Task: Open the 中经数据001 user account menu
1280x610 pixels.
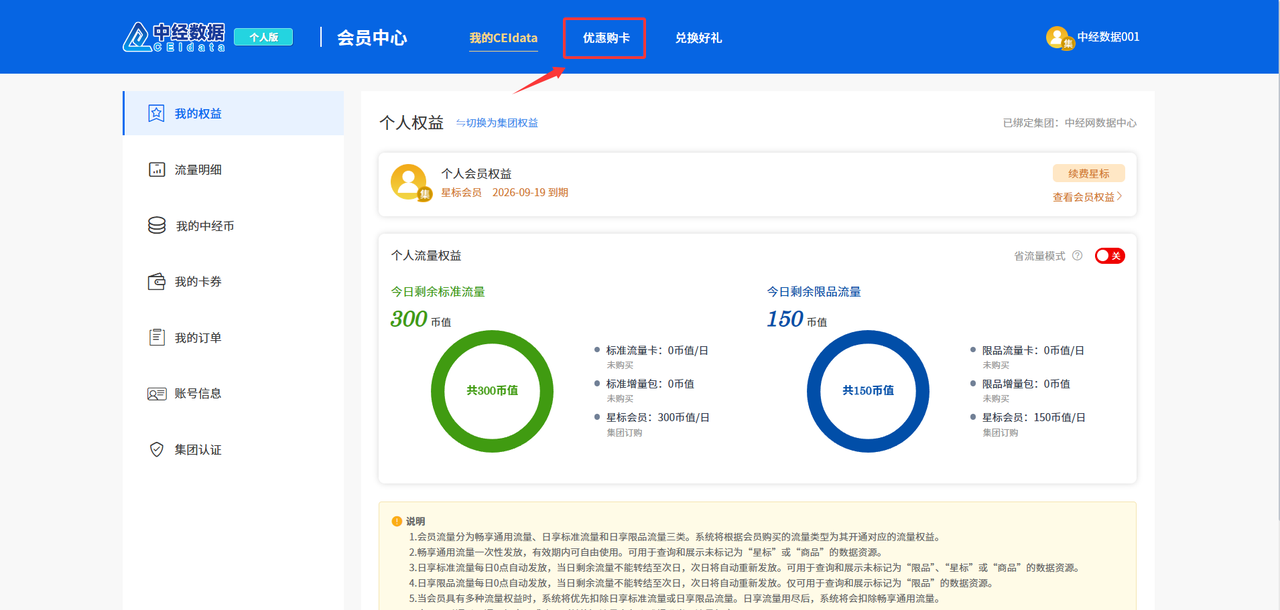Action: (x=1092, y=37)
